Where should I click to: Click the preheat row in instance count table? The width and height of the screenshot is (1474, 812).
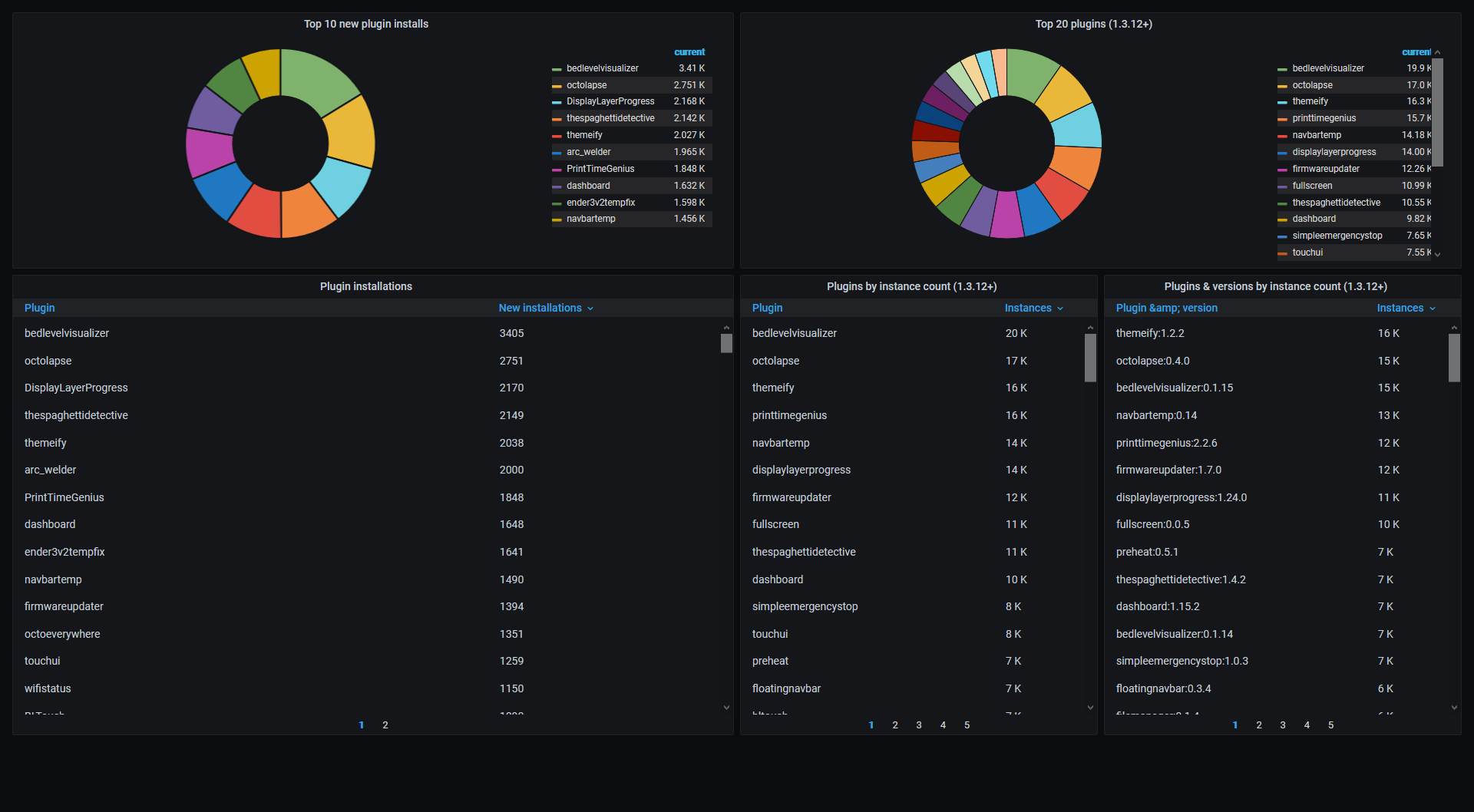tap(913, 661)
